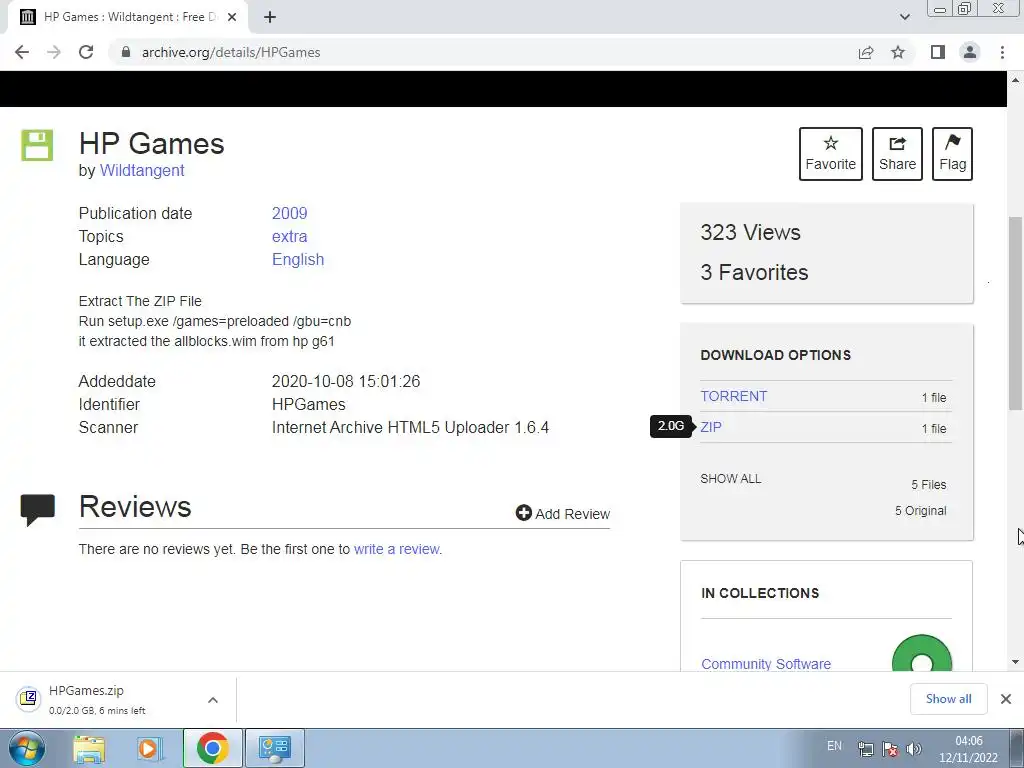
Task: Click the browser Back arrow
Action: pos(22,52)
